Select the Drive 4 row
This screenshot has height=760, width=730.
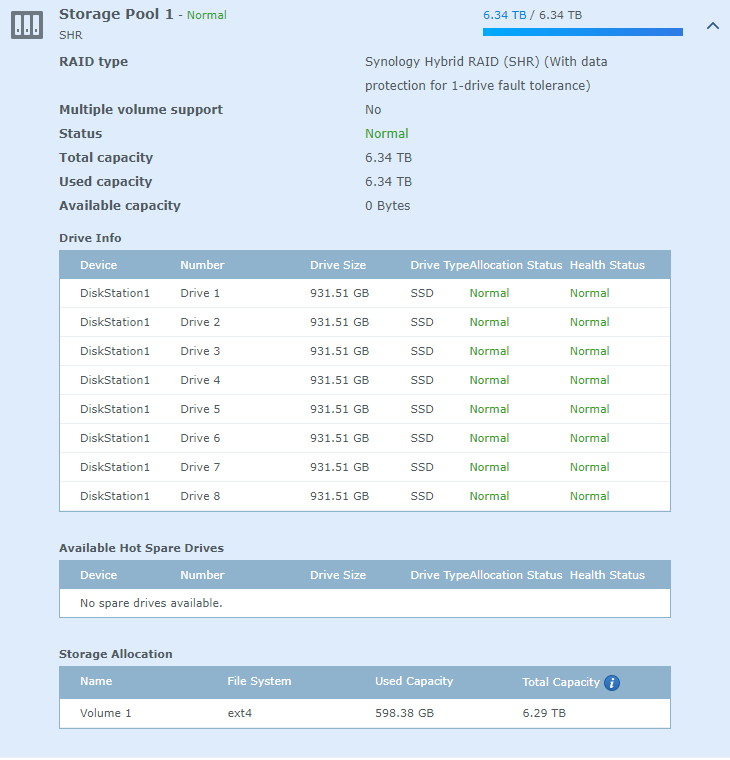[364, 380]
